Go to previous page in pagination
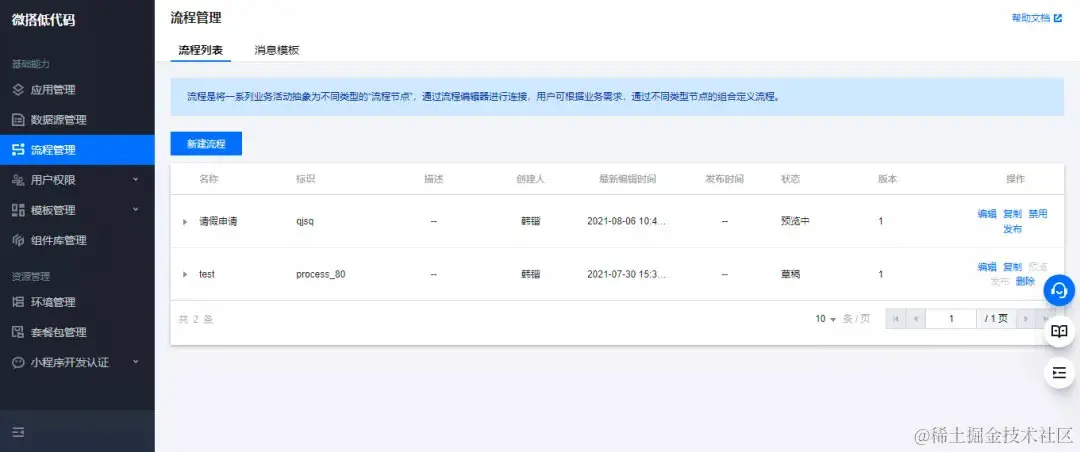Viewport: 1080px width, 452px height. (x=915, y=318)
